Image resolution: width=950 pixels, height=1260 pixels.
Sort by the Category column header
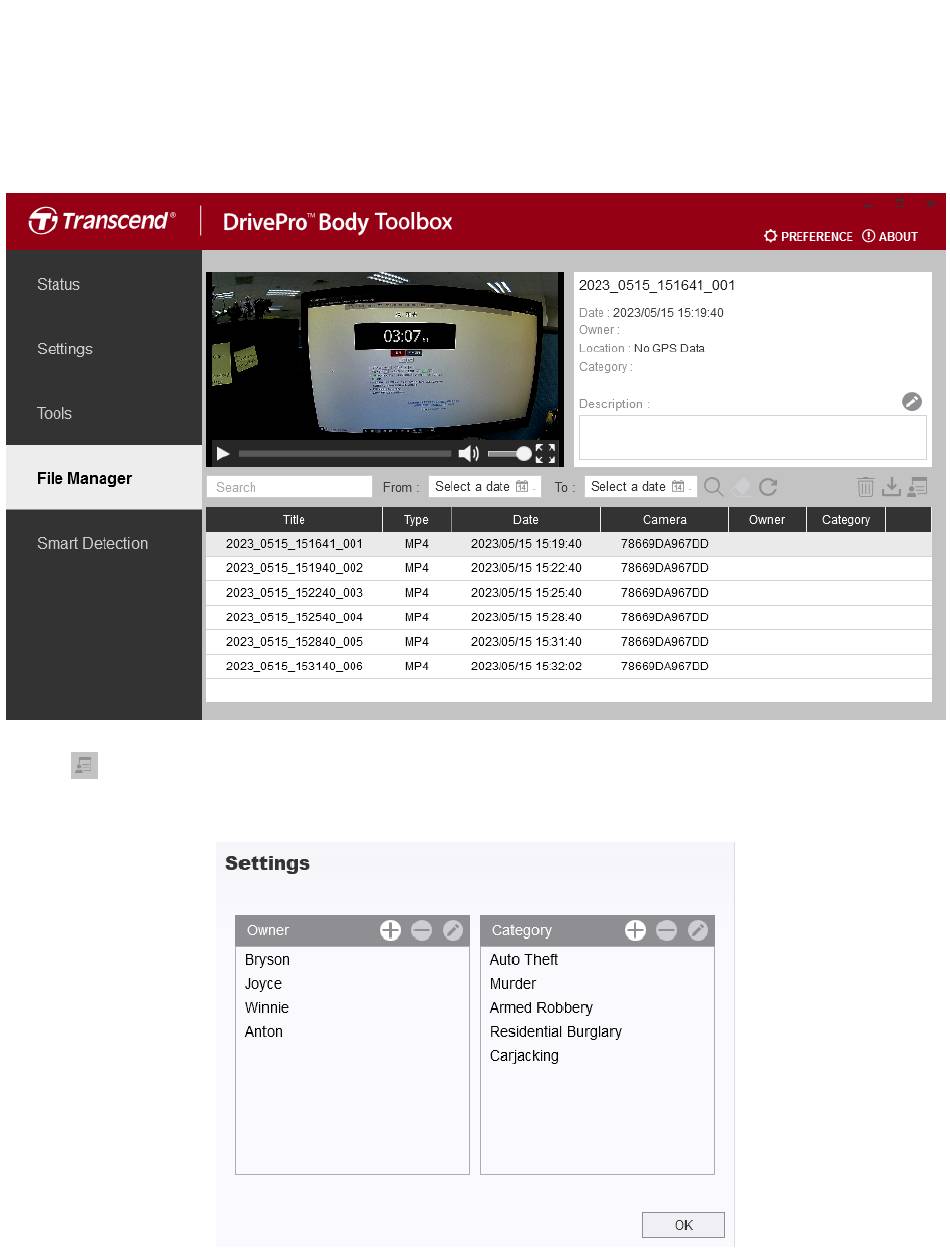(x=846, y=520)
